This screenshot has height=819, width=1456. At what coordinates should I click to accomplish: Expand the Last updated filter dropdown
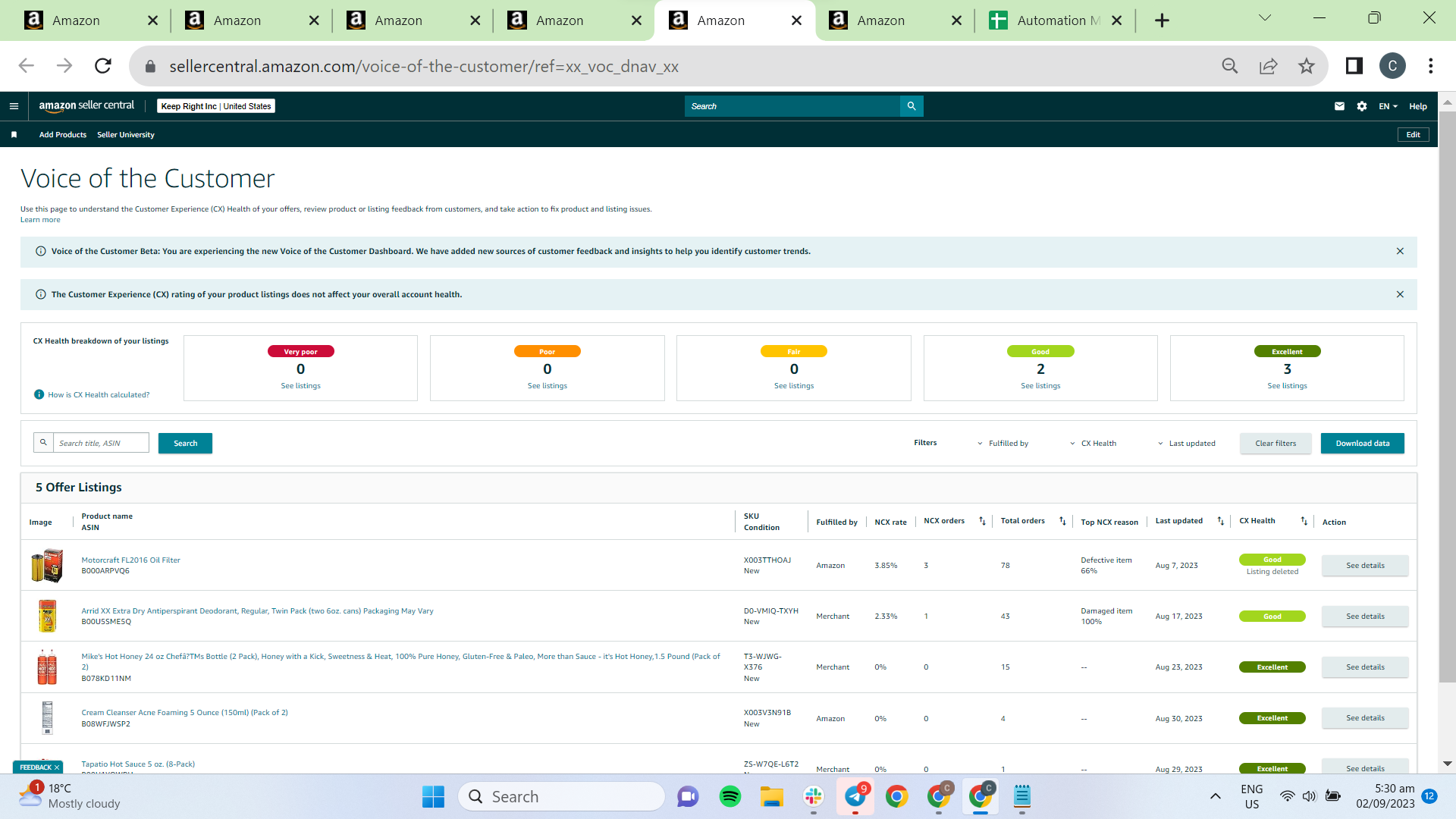tap(1186, 444)
